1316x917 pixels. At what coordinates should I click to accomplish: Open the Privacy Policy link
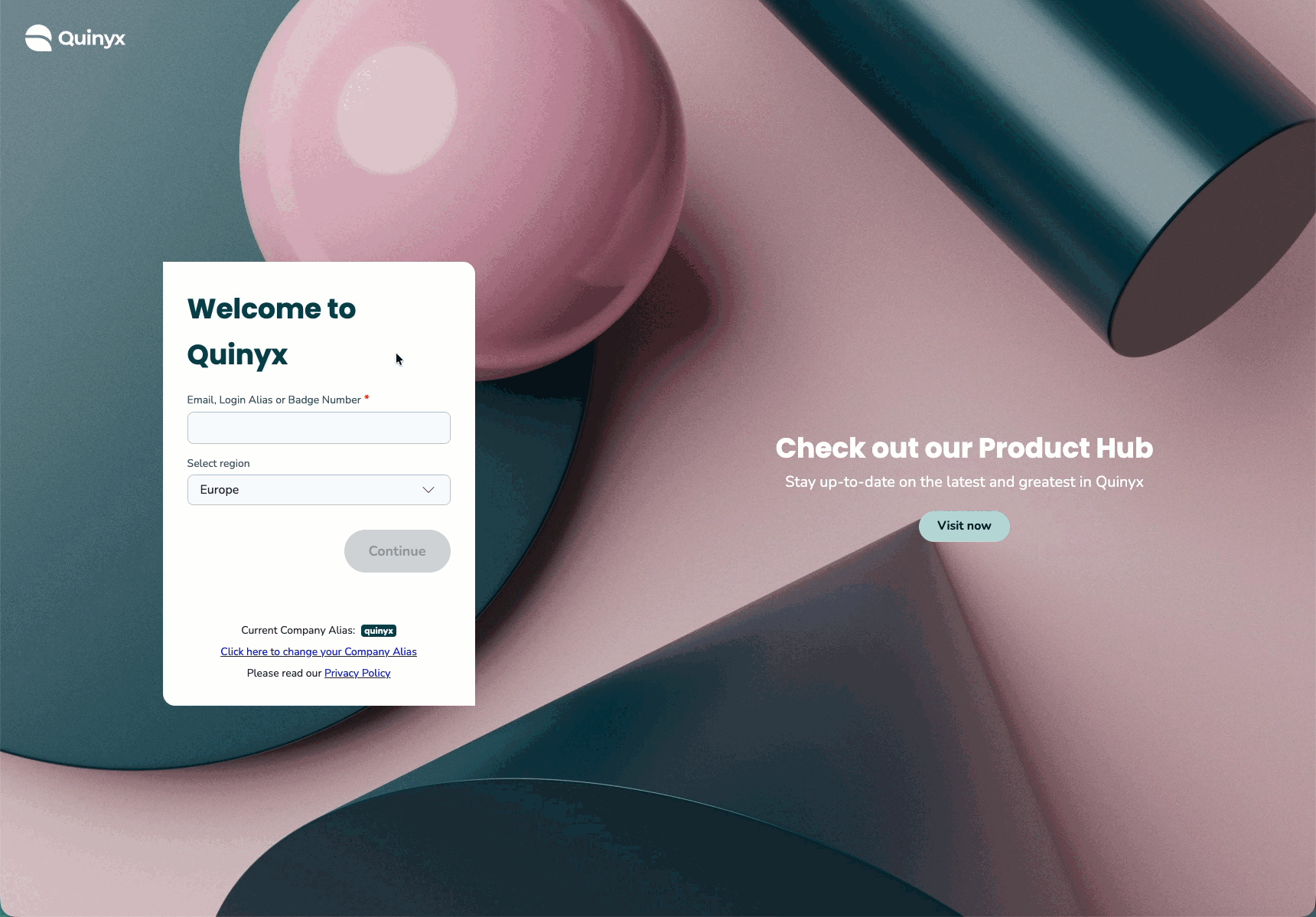point(357,673)
